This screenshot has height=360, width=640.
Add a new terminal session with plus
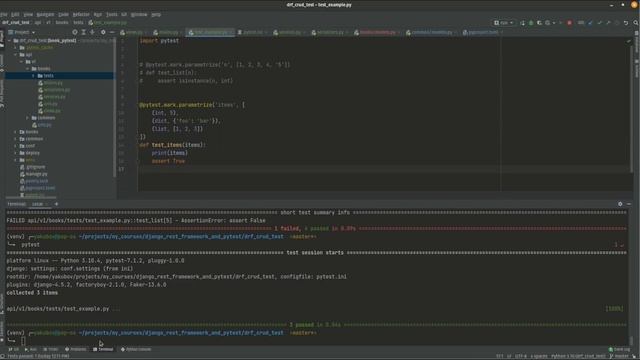click(56, 204)
